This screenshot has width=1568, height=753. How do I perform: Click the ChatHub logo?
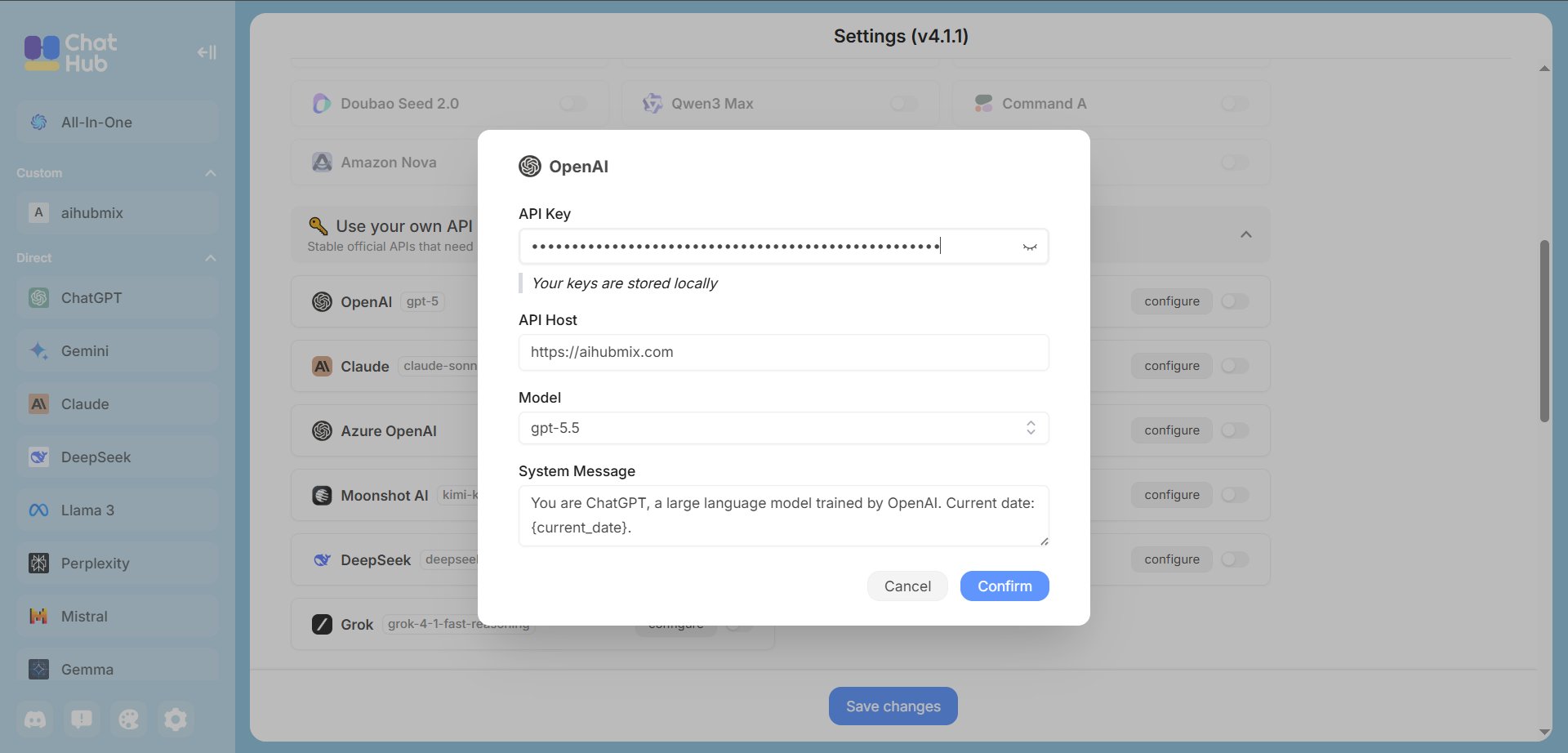tap(70, 52)
